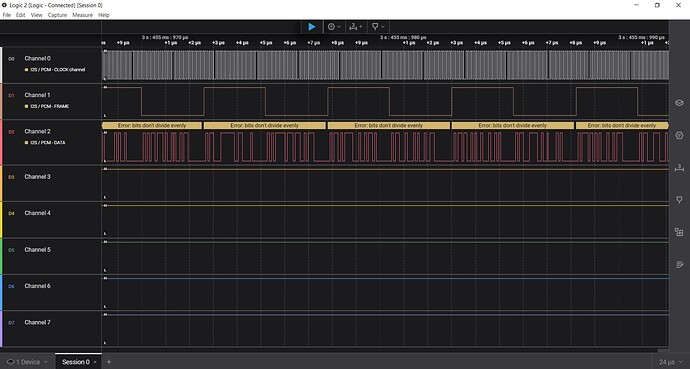Click the D1 channel index label

11,95
